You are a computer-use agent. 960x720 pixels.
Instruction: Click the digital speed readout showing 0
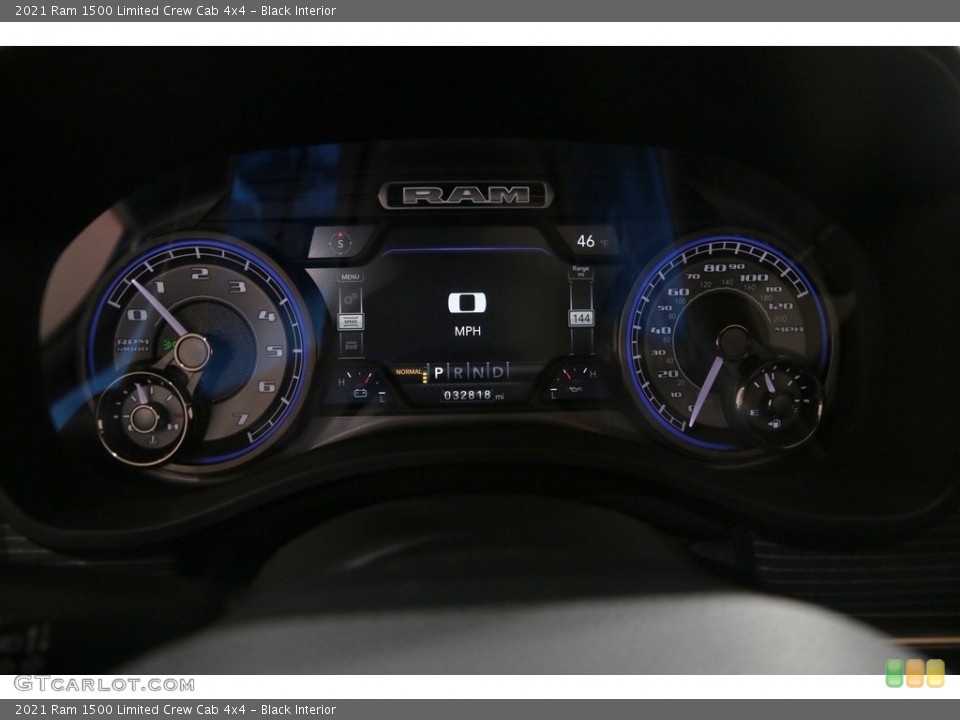[467, 302]
